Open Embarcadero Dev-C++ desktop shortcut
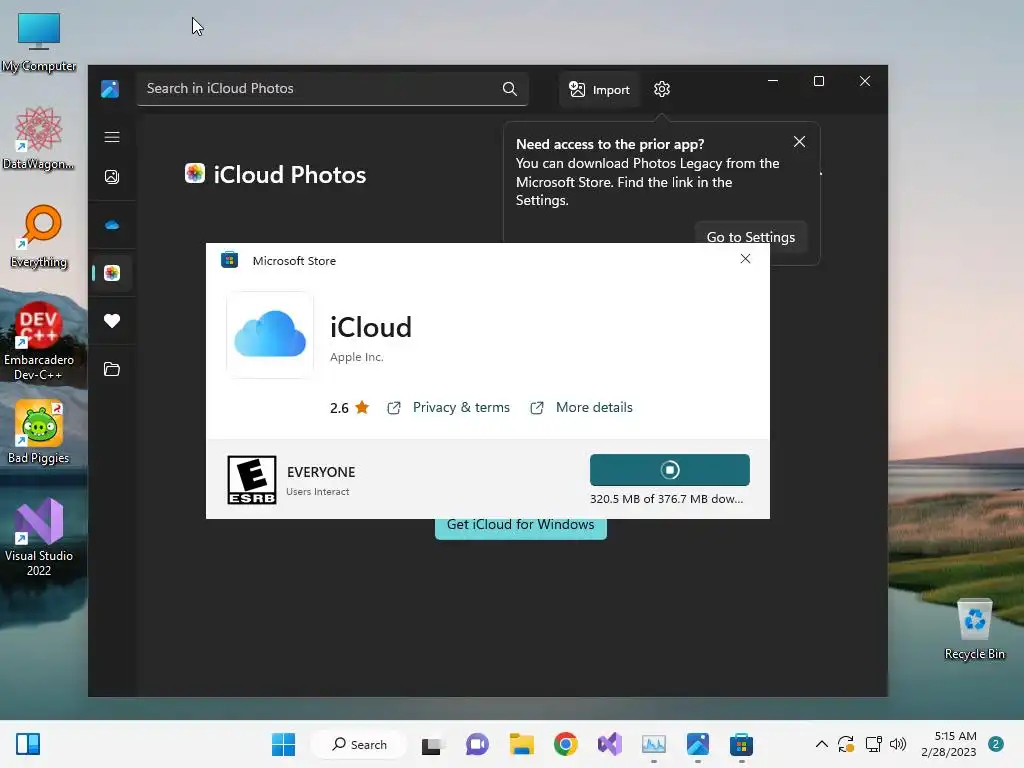1024x768 pixels. 39,341
